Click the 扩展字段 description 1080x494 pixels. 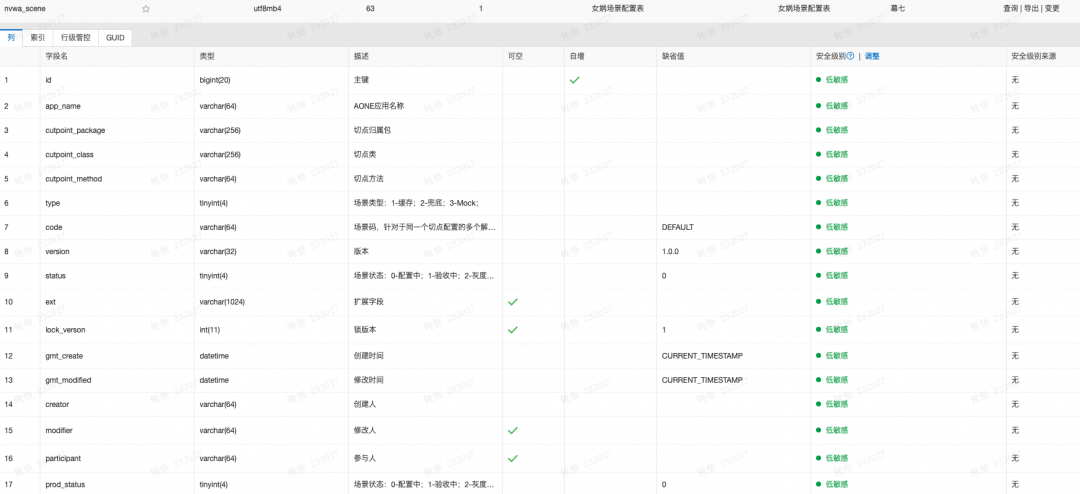click(368, 302)
